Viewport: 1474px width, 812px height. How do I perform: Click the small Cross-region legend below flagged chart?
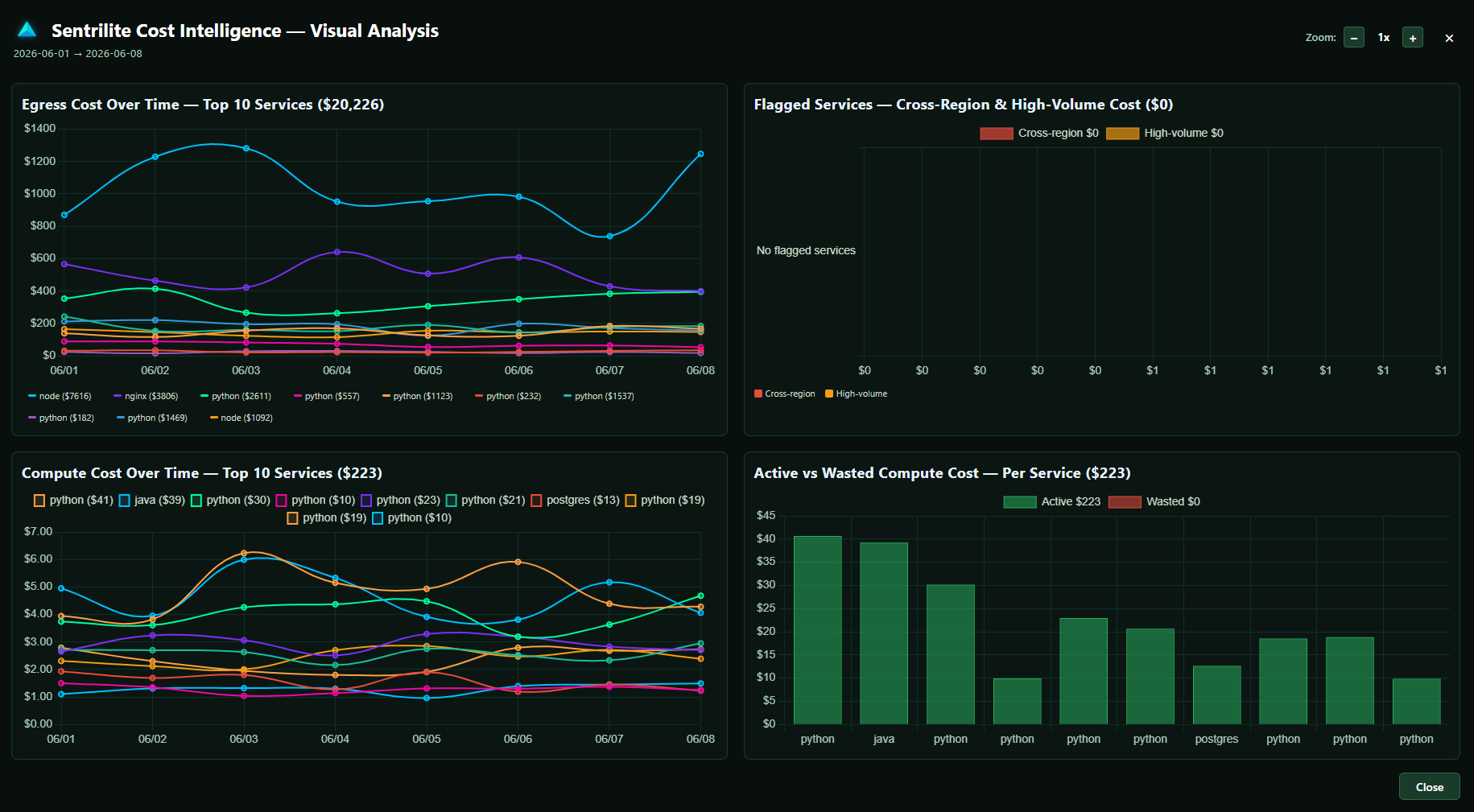785,394
